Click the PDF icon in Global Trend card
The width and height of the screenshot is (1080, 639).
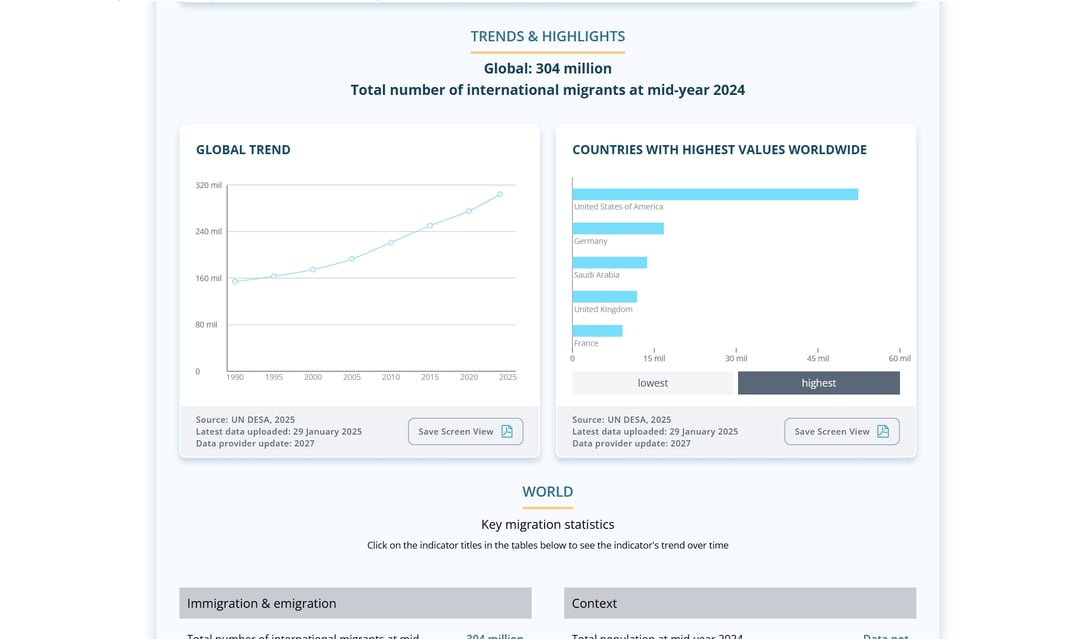(507, 431)
